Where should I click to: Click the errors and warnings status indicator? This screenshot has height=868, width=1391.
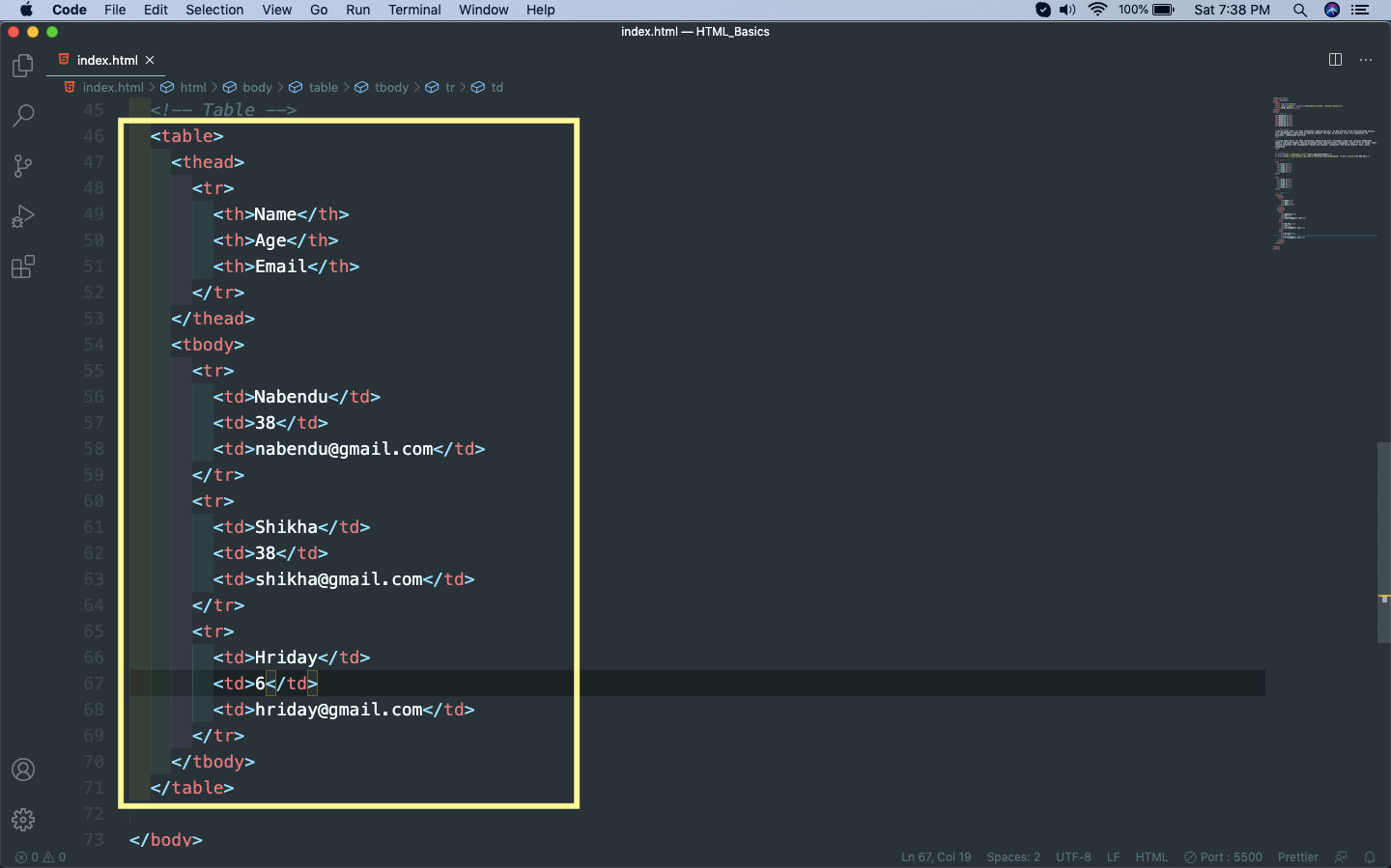(x=41, y=857)
